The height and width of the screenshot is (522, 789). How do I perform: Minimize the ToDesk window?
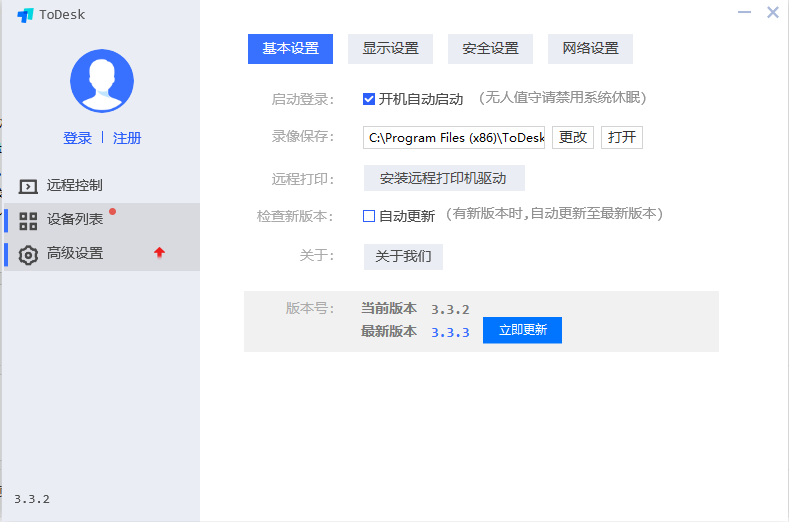744,12
